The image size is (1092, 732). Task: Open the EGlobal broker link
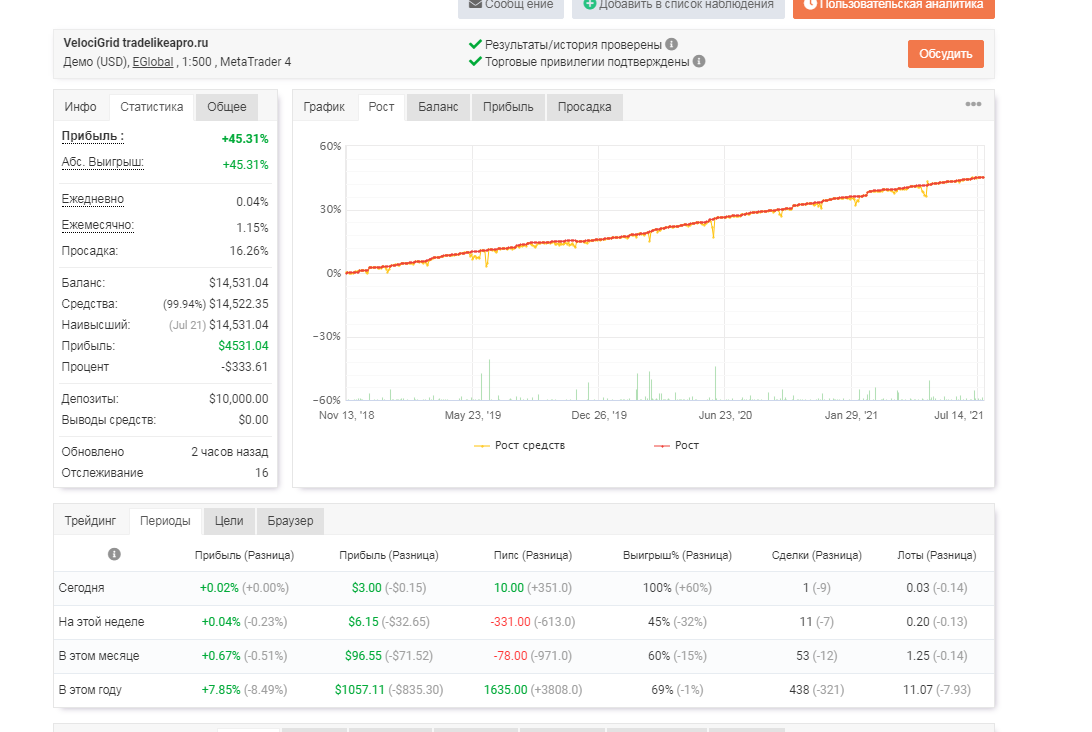[x=153, y=62]
